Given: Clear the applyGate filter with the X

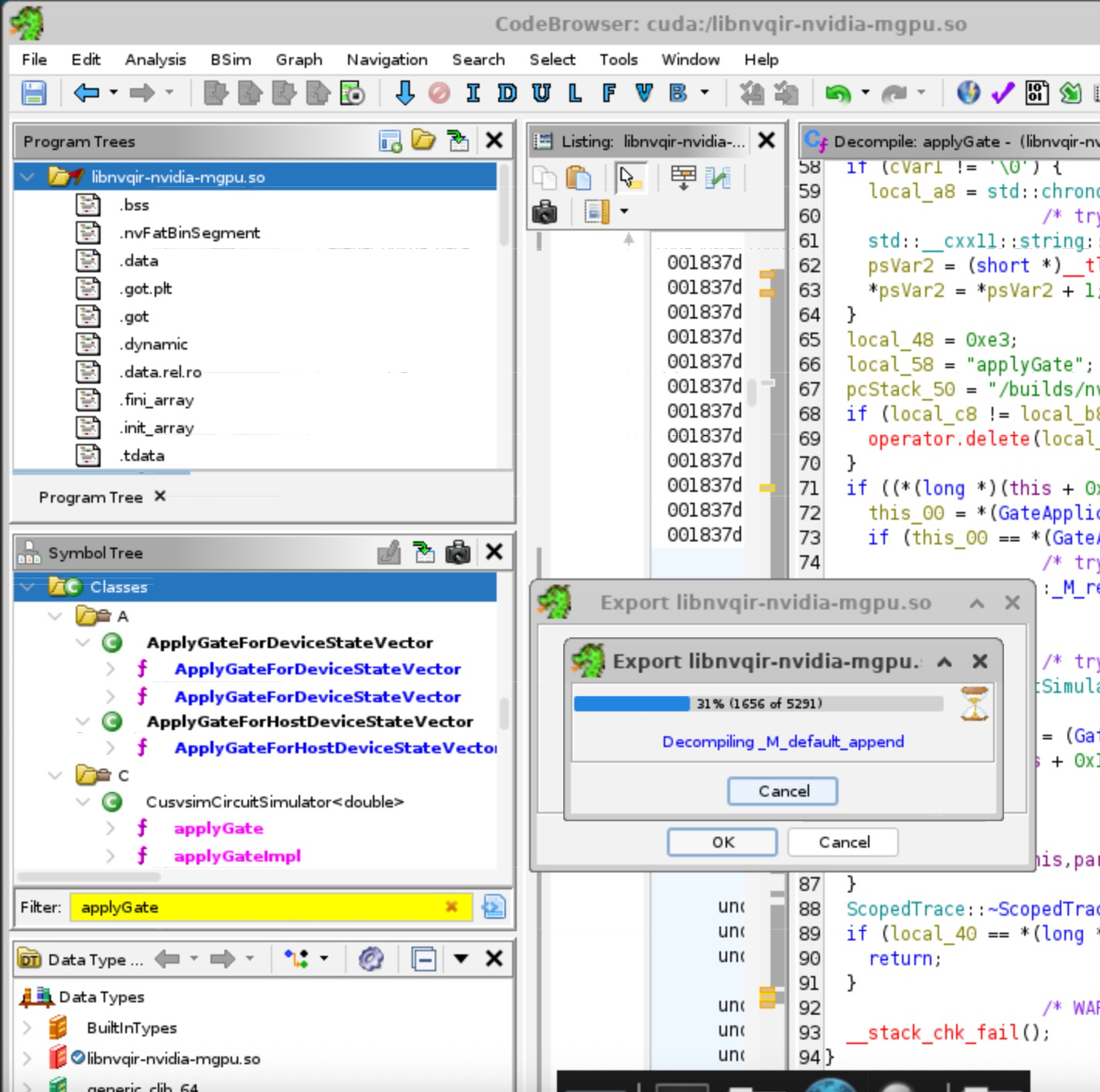Looking at the screenshot, I should (x=452, y=906).
